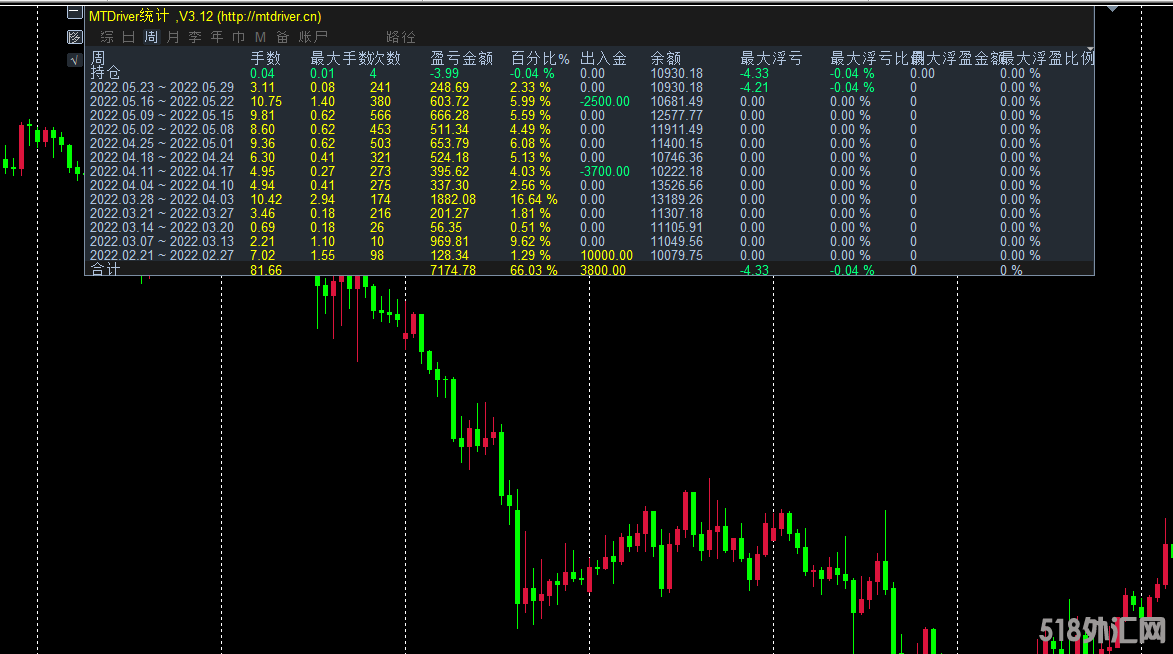Open the M tab in statistics panel
This screenshot has height=654, width=1173.
tap(260, 37)
